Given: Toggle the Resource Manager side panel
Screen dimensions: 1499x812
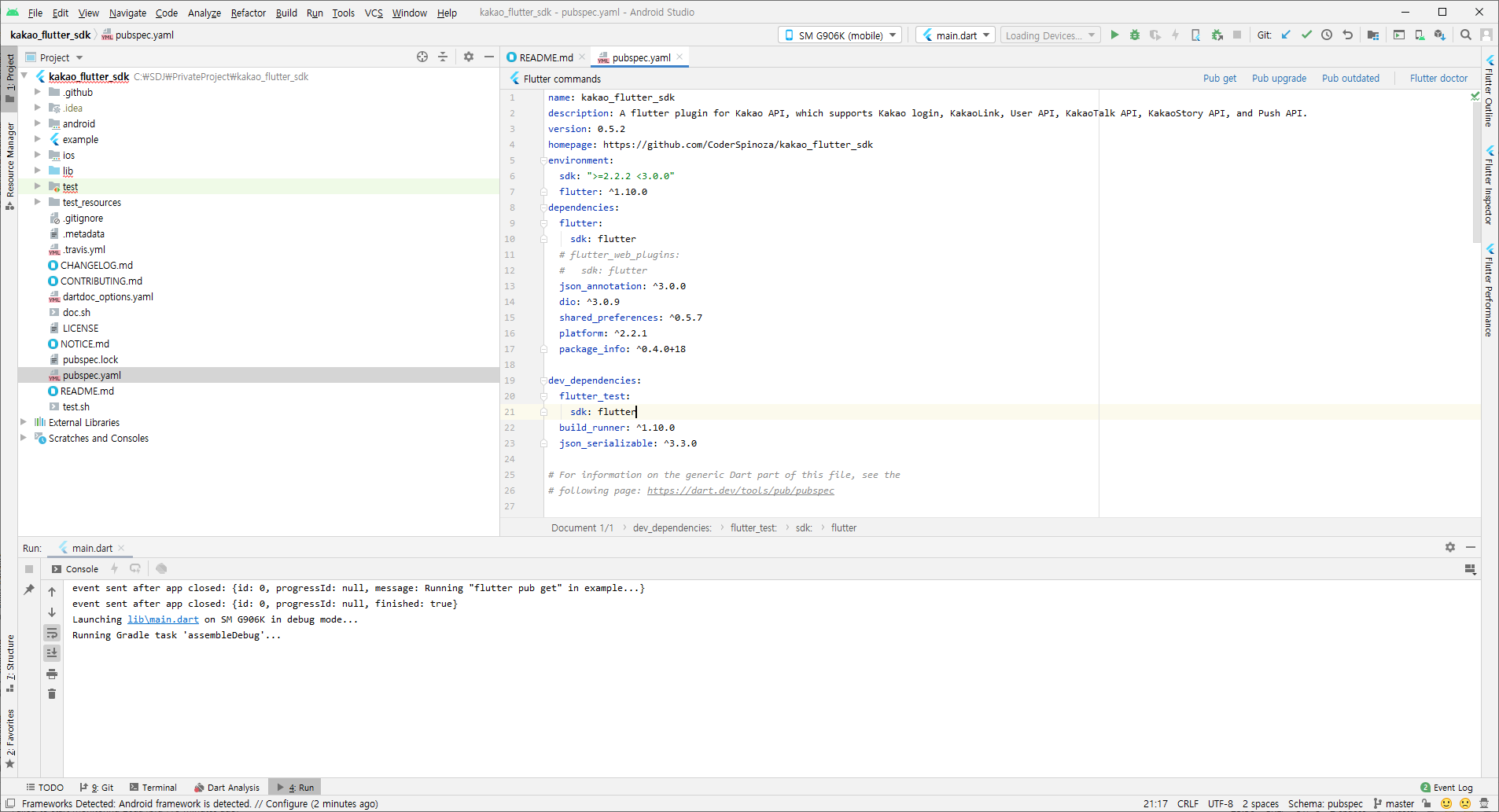Looking at the screenshot, I should point(9,165).
